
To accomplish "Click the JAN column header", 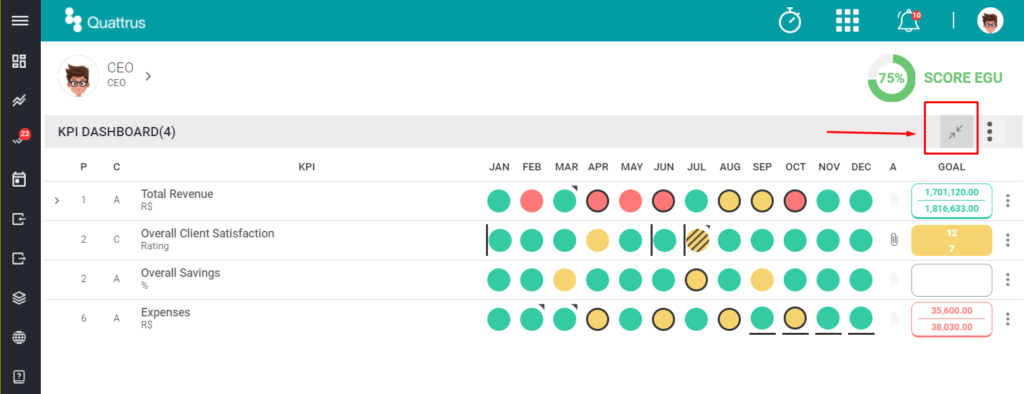I will pyautogui.click(x=499, y=167).
